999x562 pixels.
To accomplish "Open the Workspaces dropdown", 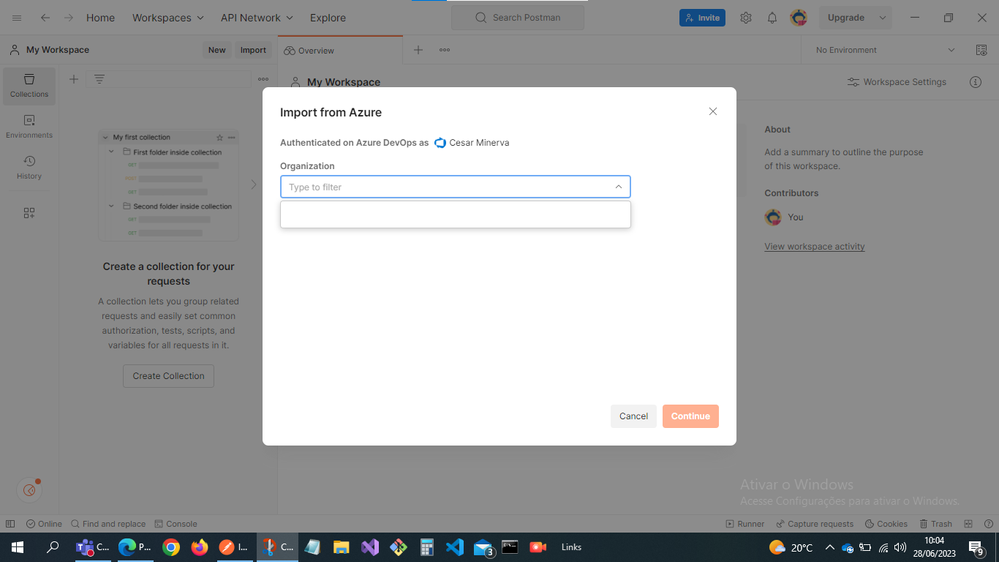I will pos(168,18).
